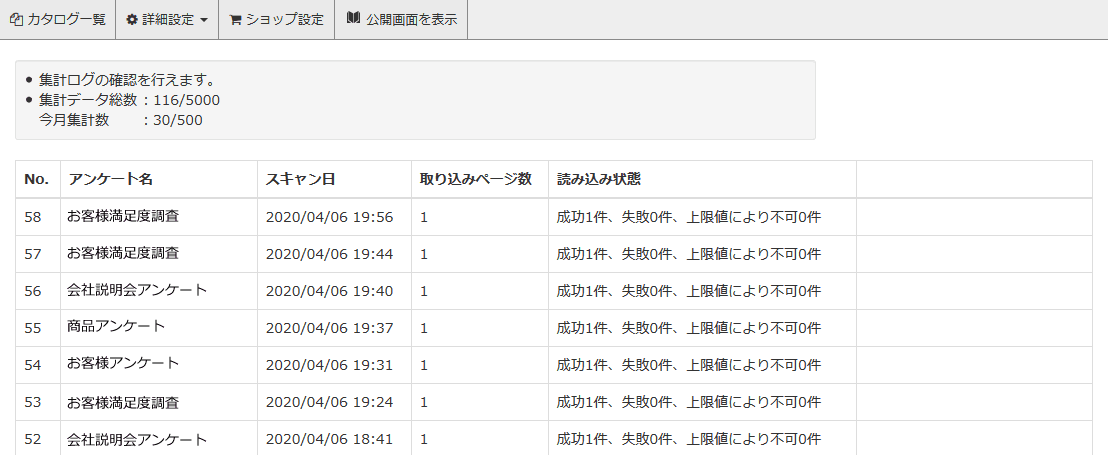Select row 56 会社説明会アンケート

pyautogui.click(x=137, y=291)
